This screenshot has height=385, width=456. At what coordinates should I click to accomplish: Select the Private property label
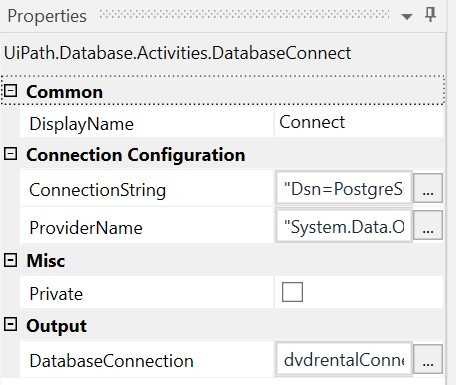[56, 294]
